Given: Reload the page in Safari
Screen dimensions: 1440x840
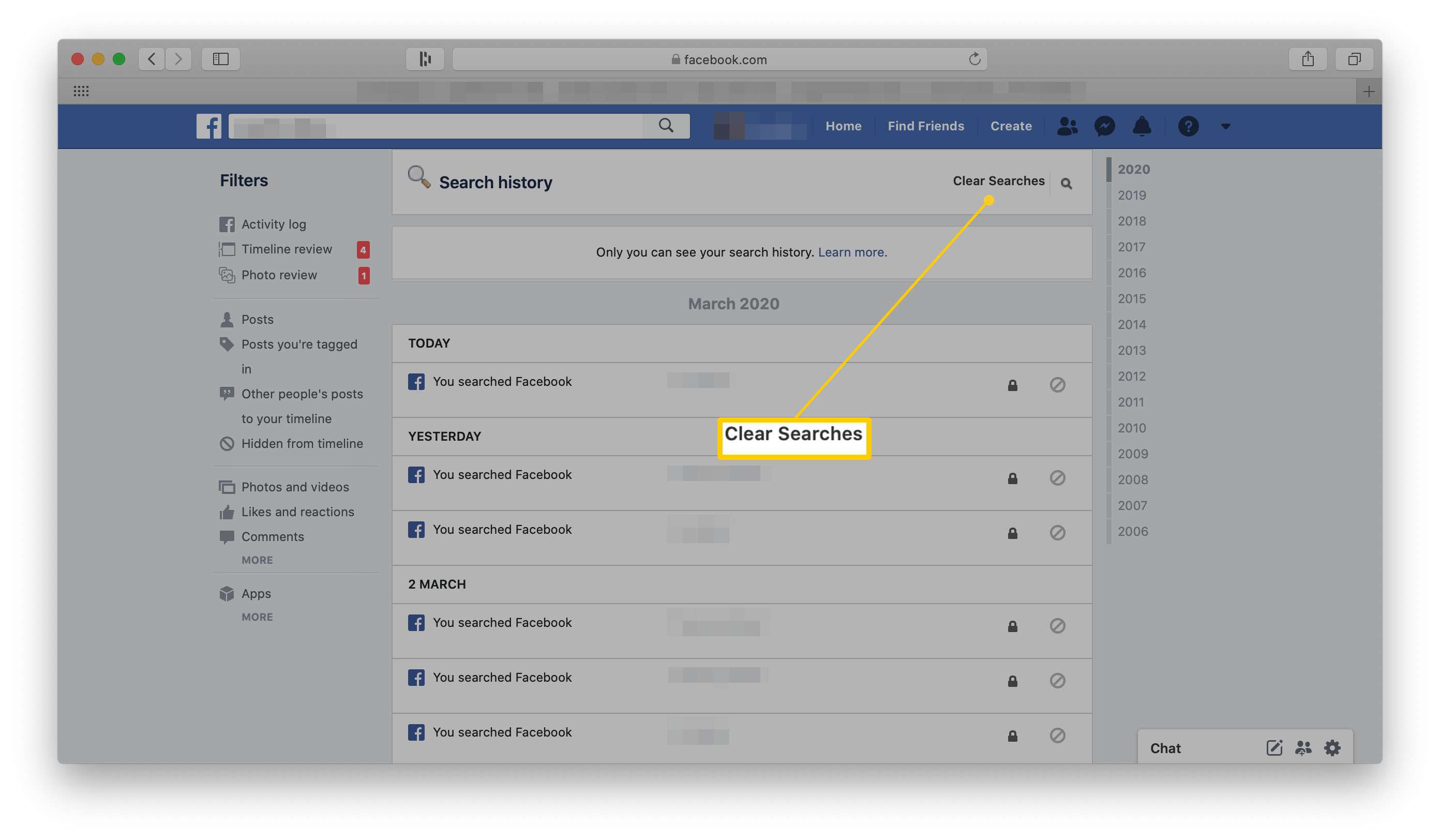Looking at the screenshot, I should tap(974, 59).
